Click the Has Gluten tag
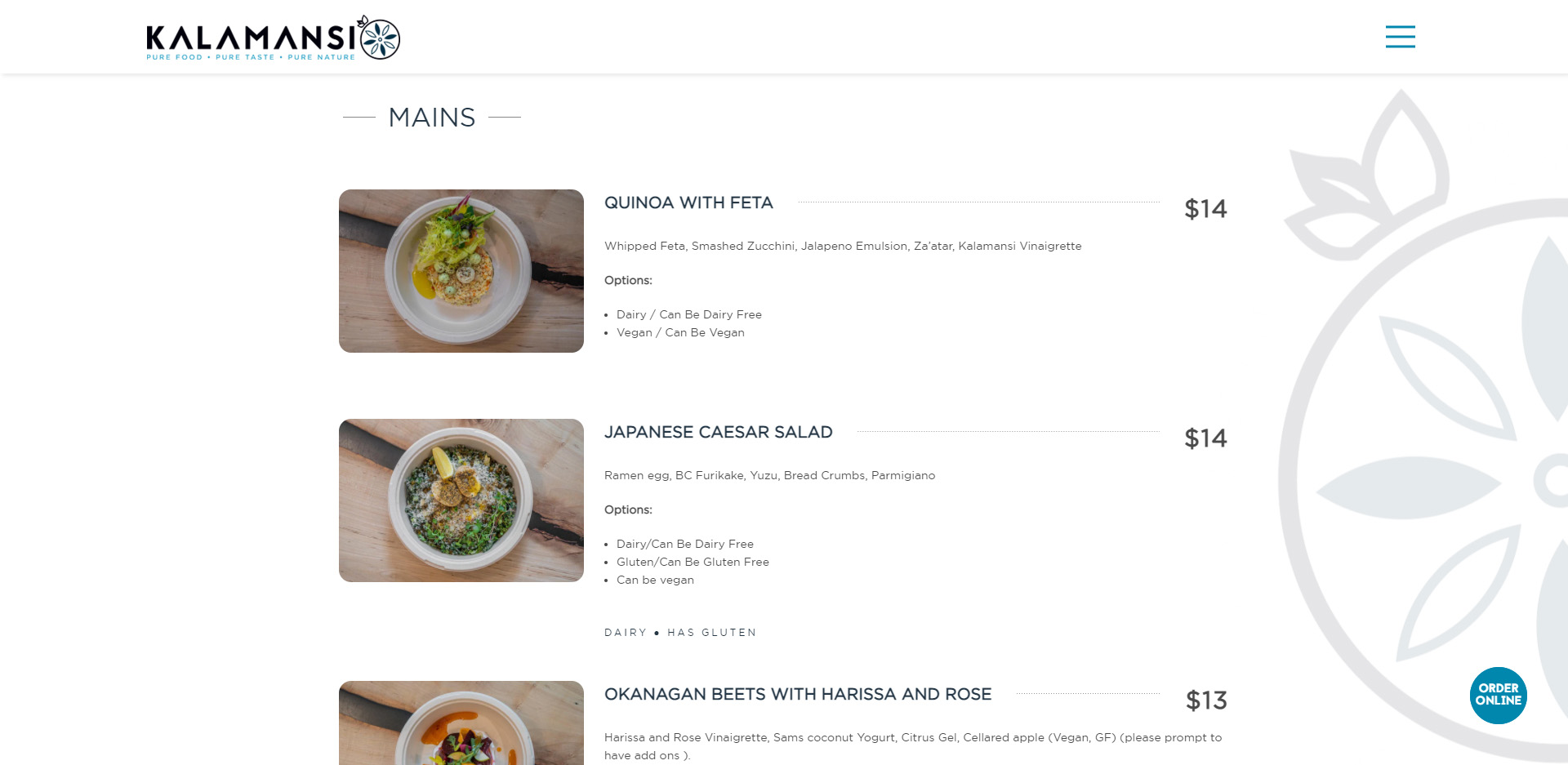Viewport: 1568px width, 765px height. tap(711, 633)
